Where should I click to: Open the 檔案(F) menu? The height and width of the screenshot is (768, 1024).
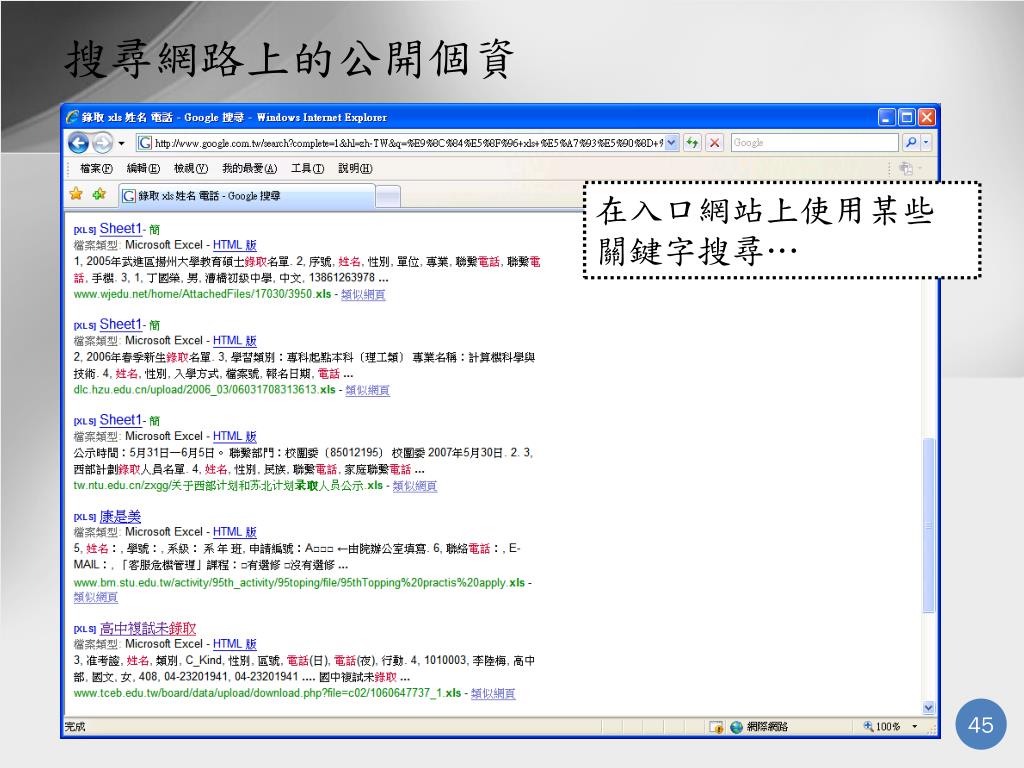pos(96,168)
